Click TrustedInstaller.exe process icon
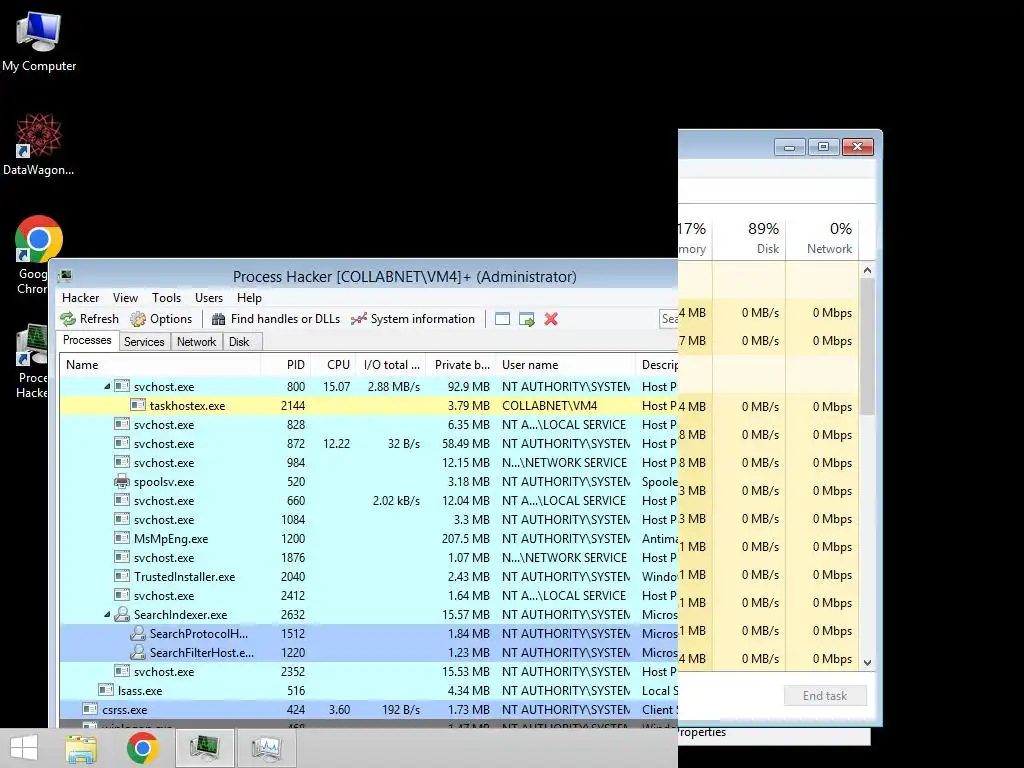This screenshot has height=768, width=1024. pyautogui.click(x=121, y=577)
